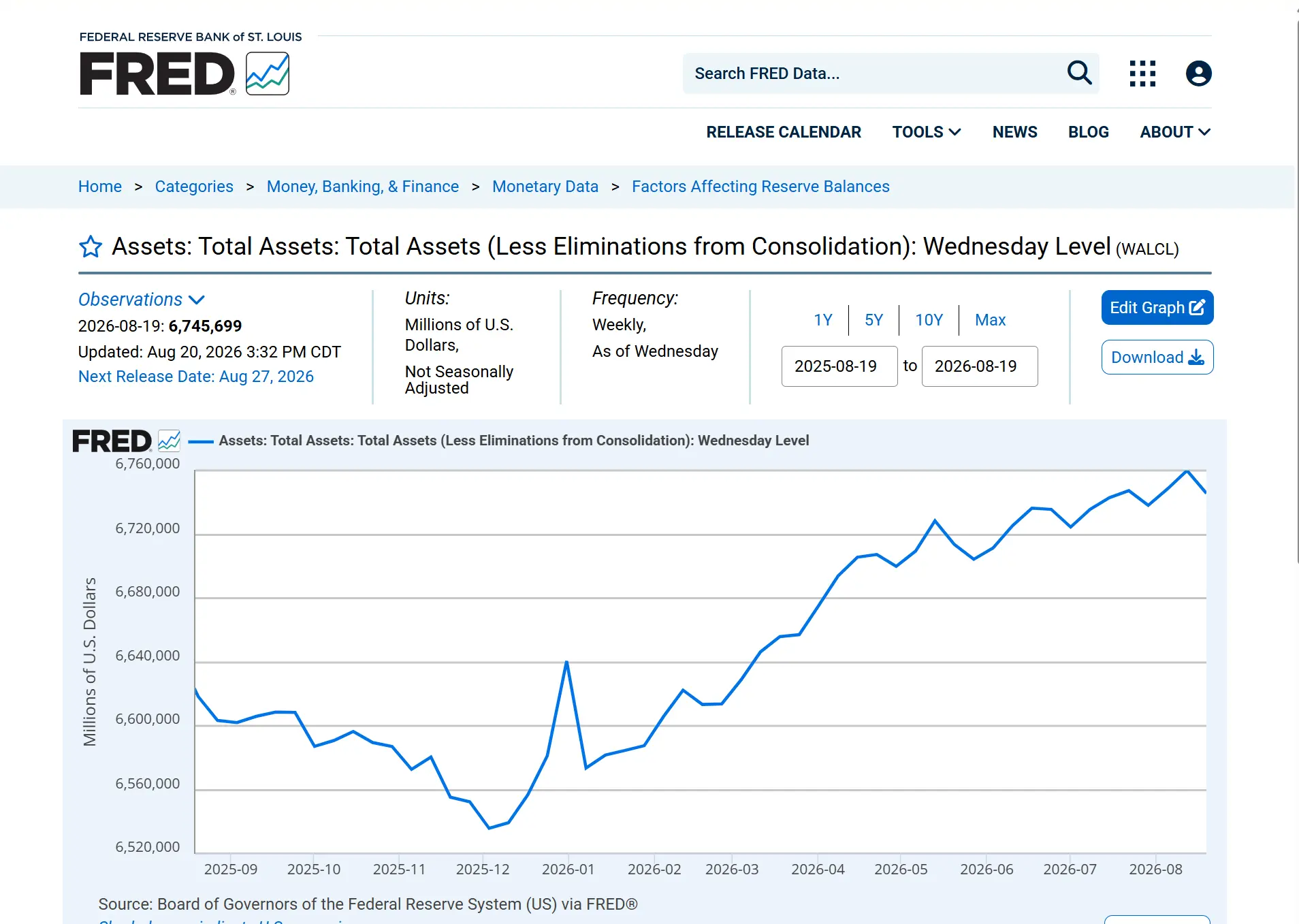Click the Download button
Image resolution: width=1299 pixels, height=924 pixels.
pos(1157,357)
